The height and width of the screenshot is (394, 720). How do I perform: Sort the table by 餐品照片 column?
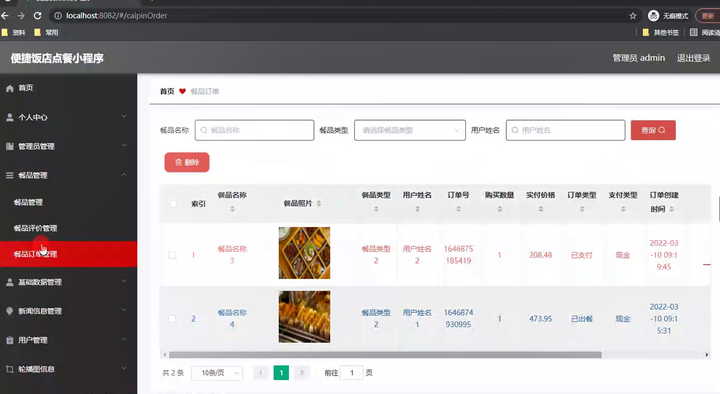pyautogui.click(x=319, y=203)
